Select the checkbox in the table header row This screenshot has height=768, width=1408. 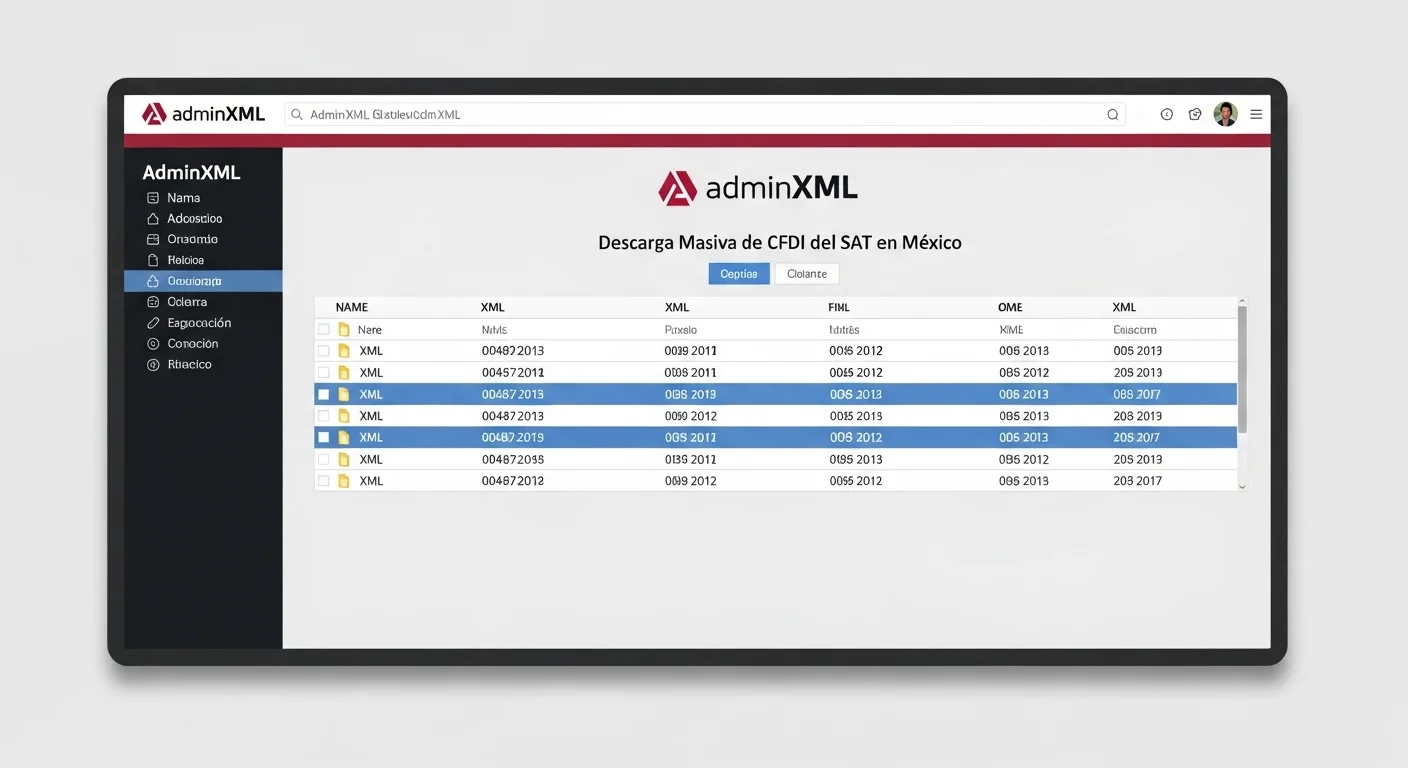click(x=323, y=328)
